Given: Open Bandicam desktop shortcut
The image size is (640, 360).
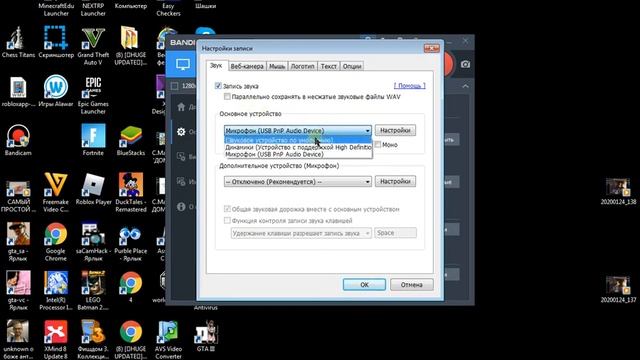Looking at the screenshot, I should (18, 140).
